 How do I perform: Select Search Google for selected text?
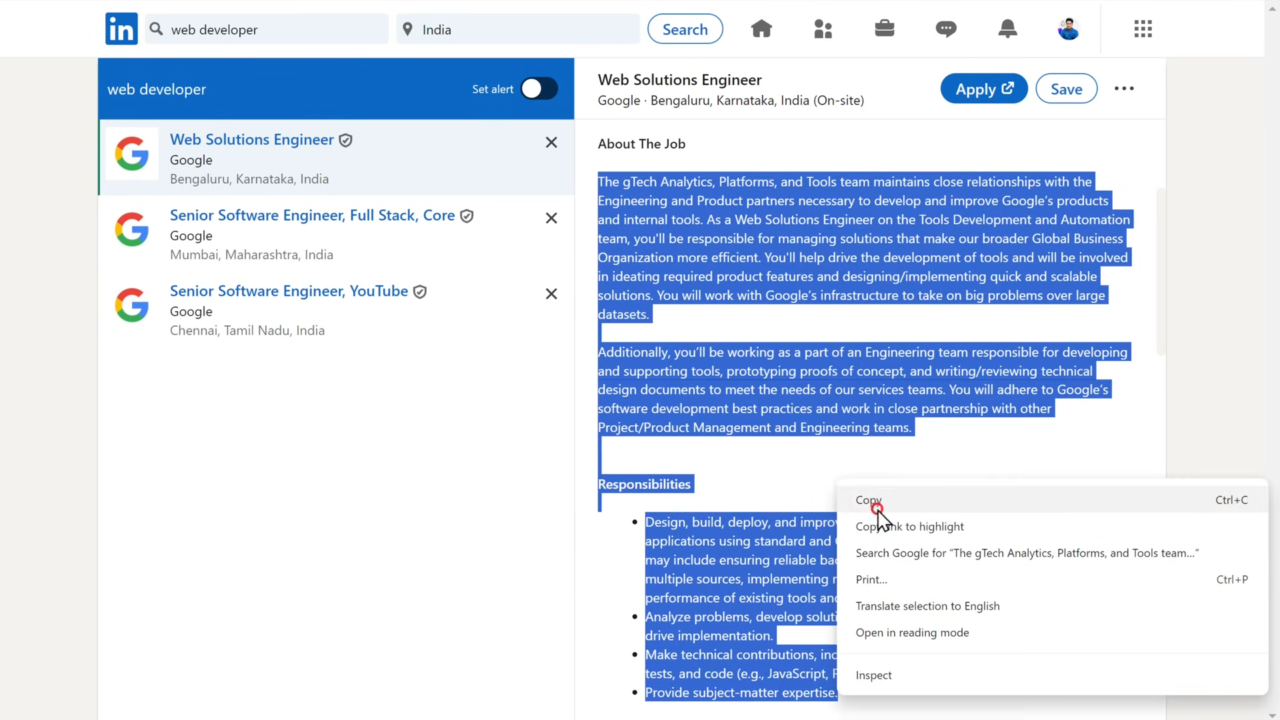click(1052, 553)
